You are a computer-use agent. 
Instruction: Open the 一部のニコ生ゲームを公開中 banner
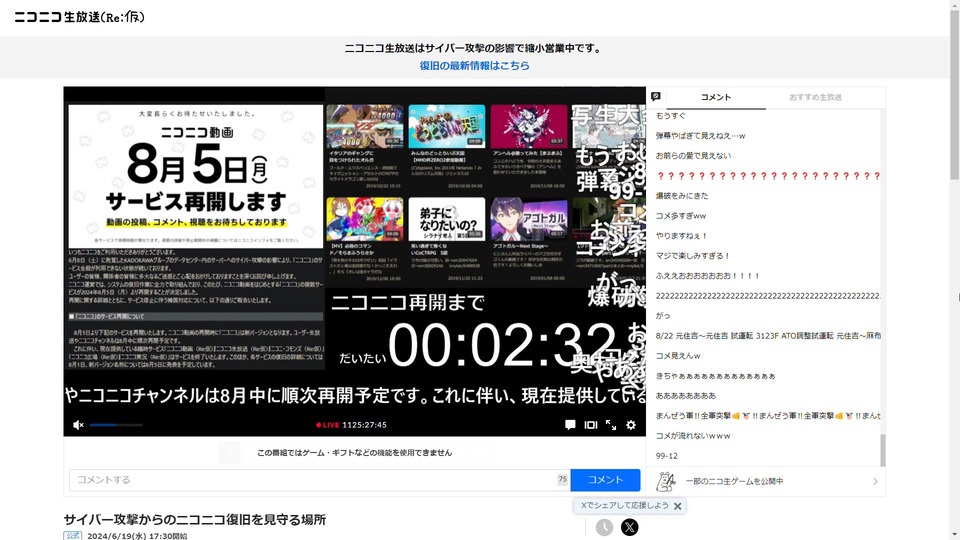coord(766,482)
